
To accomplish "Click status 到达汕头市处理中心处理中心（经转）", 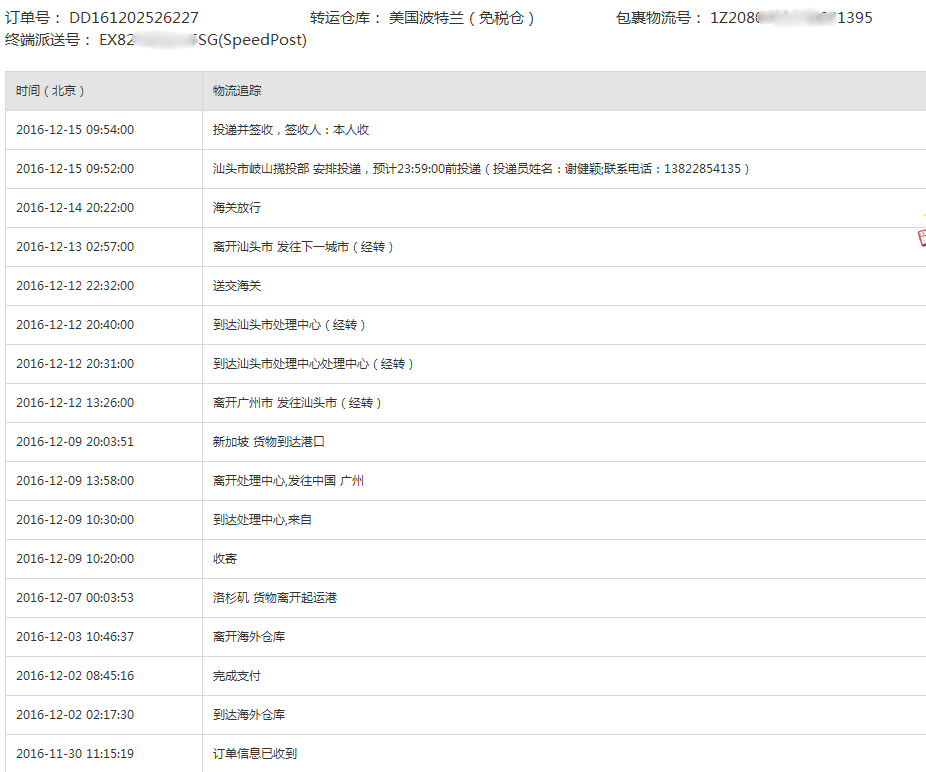I will pos(313,363).
